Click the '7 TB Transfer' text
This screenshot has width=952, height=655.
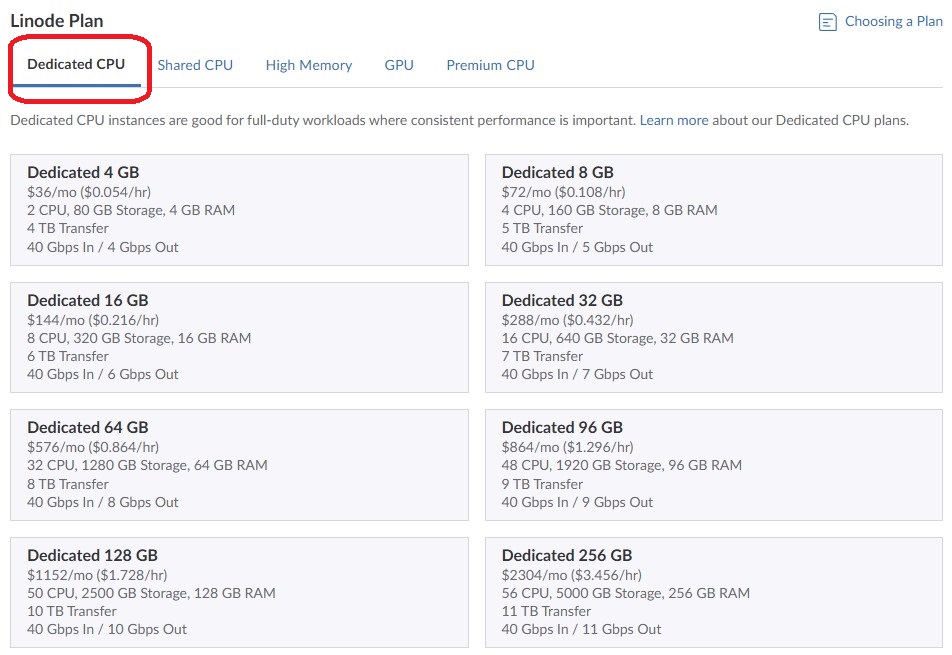click(542, 356)
